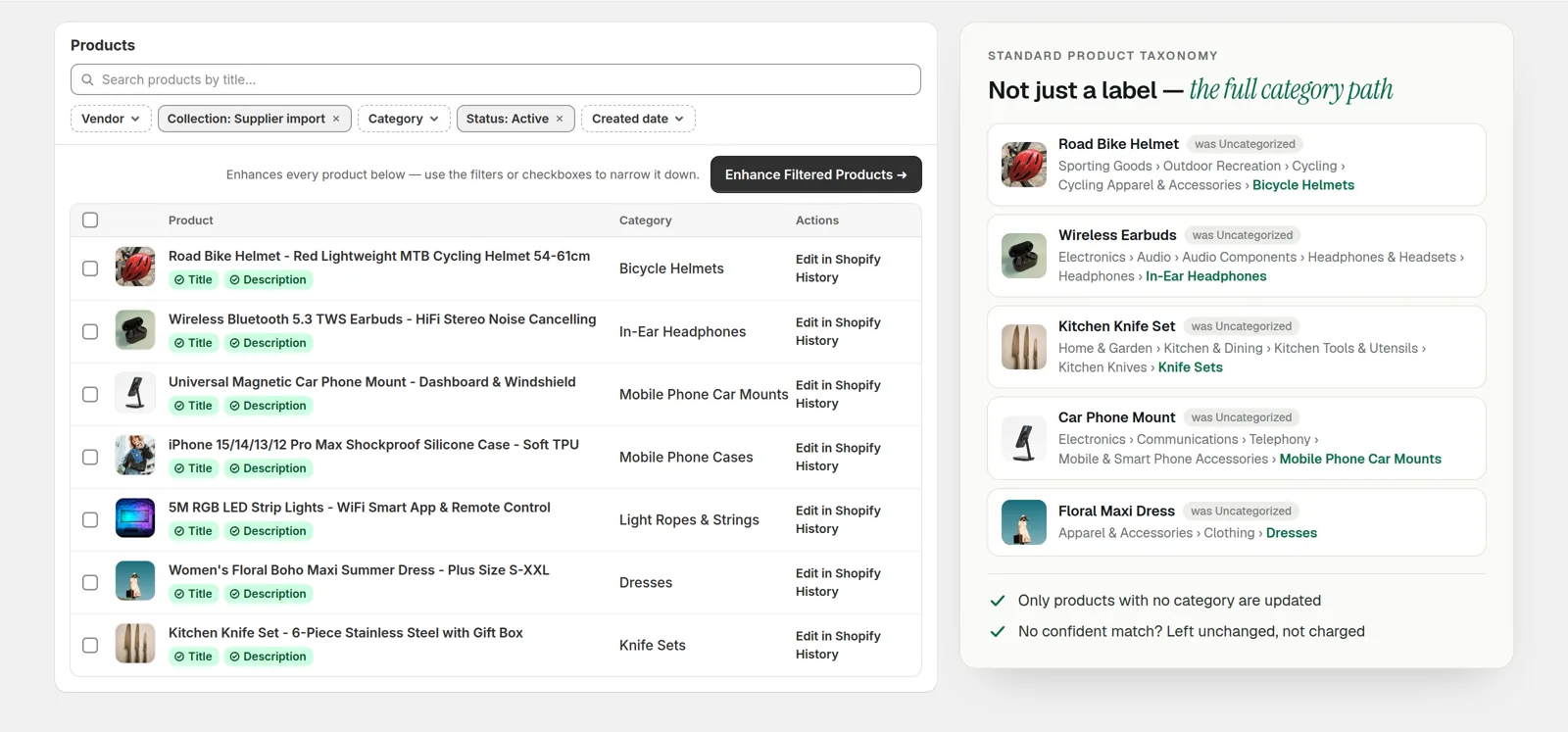Screen dimensions: 1568x732
Task: Click Edit in Shopify for iPhone Case
Action: (838, 448)
